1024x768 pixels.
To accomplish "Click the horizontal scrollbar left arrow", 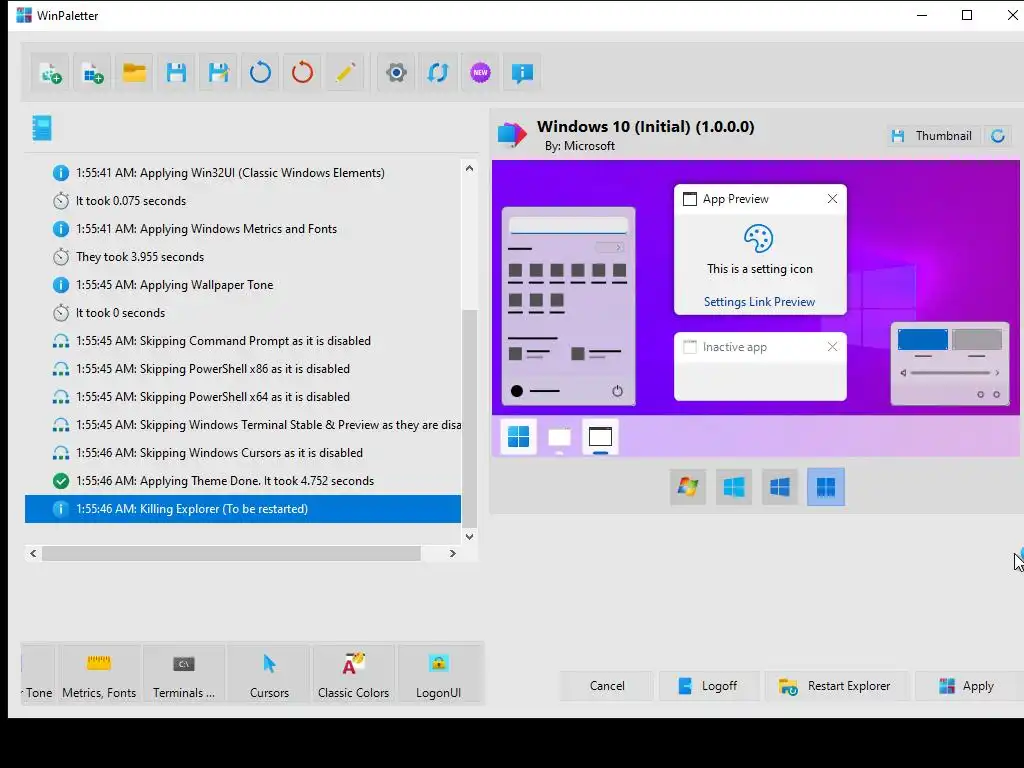I will [33, 553].
